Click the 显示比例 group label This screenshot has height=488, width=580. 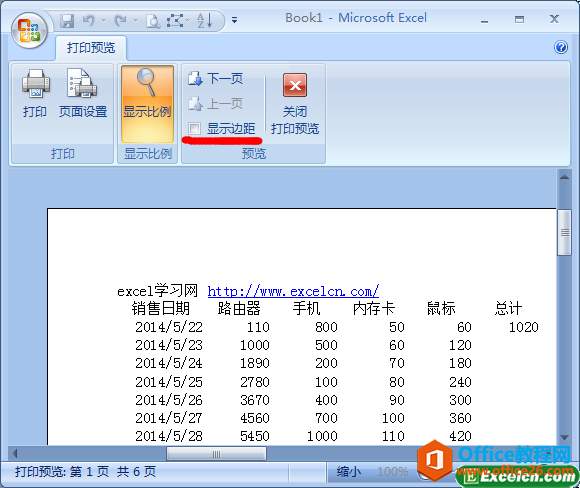point(148,154)
